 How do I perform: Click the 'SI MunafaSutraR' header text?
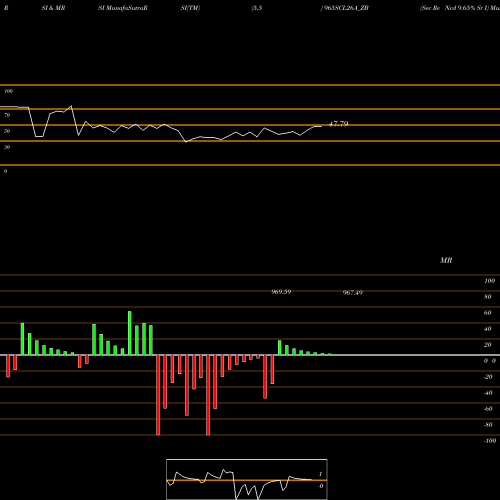(x=123, y=8)
